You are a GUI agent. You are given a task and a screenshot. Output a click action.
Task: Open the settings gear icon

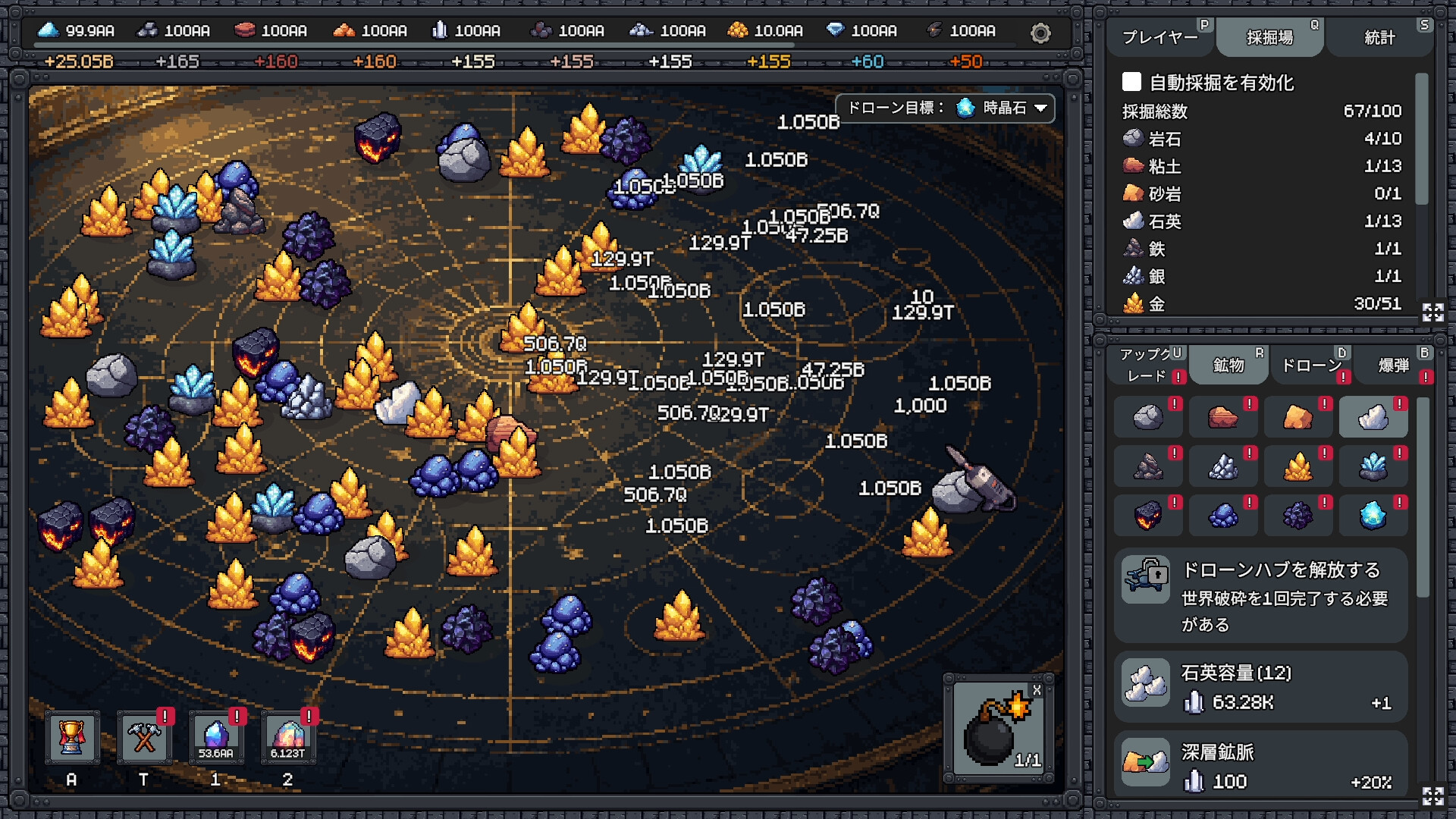click(x=1040, y=33)
